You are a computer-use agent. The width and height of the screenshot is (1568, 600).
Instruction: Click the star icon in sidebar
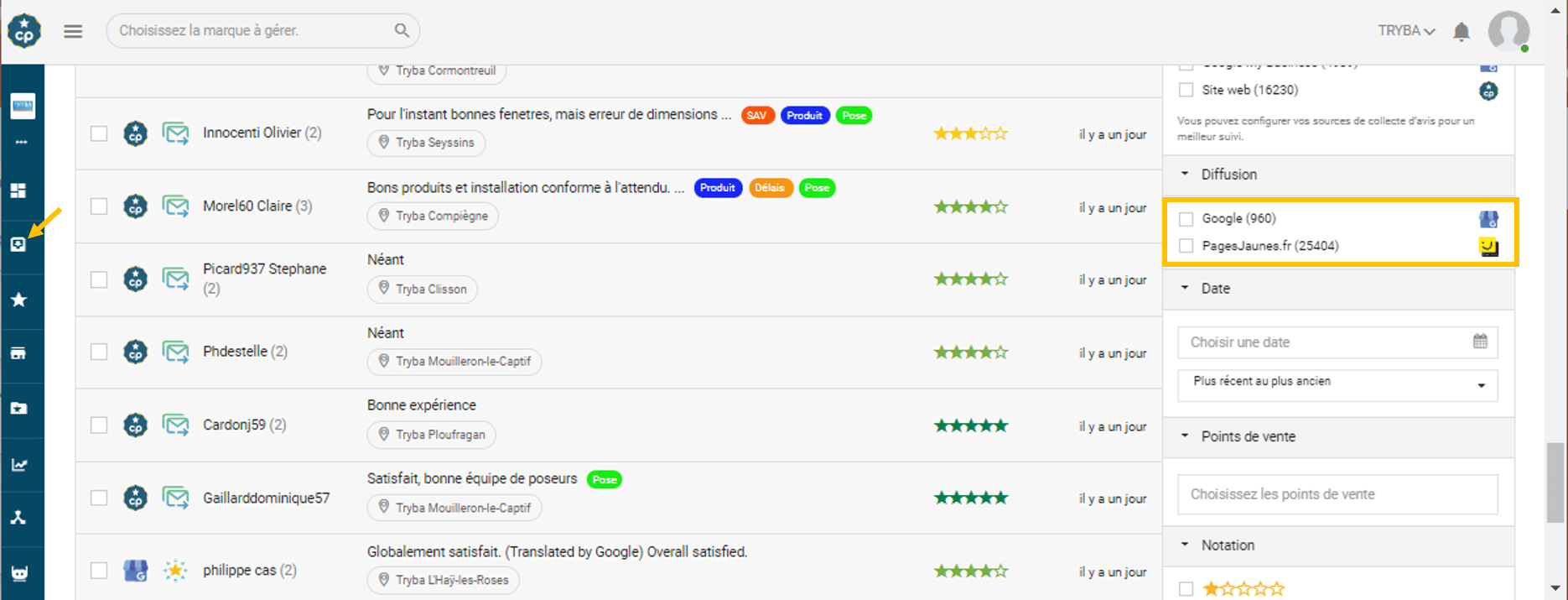(x=18, y=300)
